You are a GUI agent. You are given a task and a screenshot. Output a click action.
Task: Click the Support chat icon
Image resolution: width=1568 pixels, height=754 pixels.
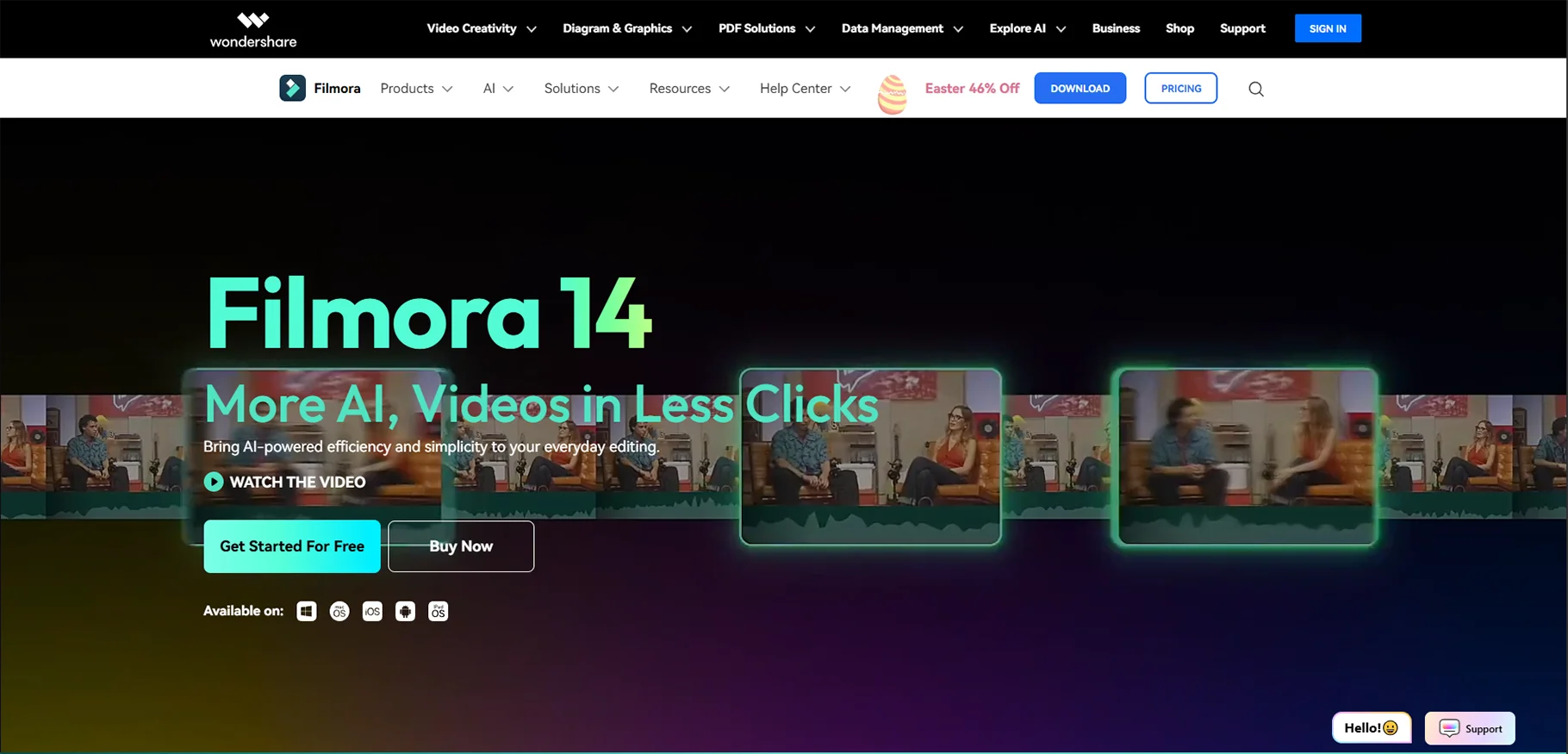tap(1449, 728)
